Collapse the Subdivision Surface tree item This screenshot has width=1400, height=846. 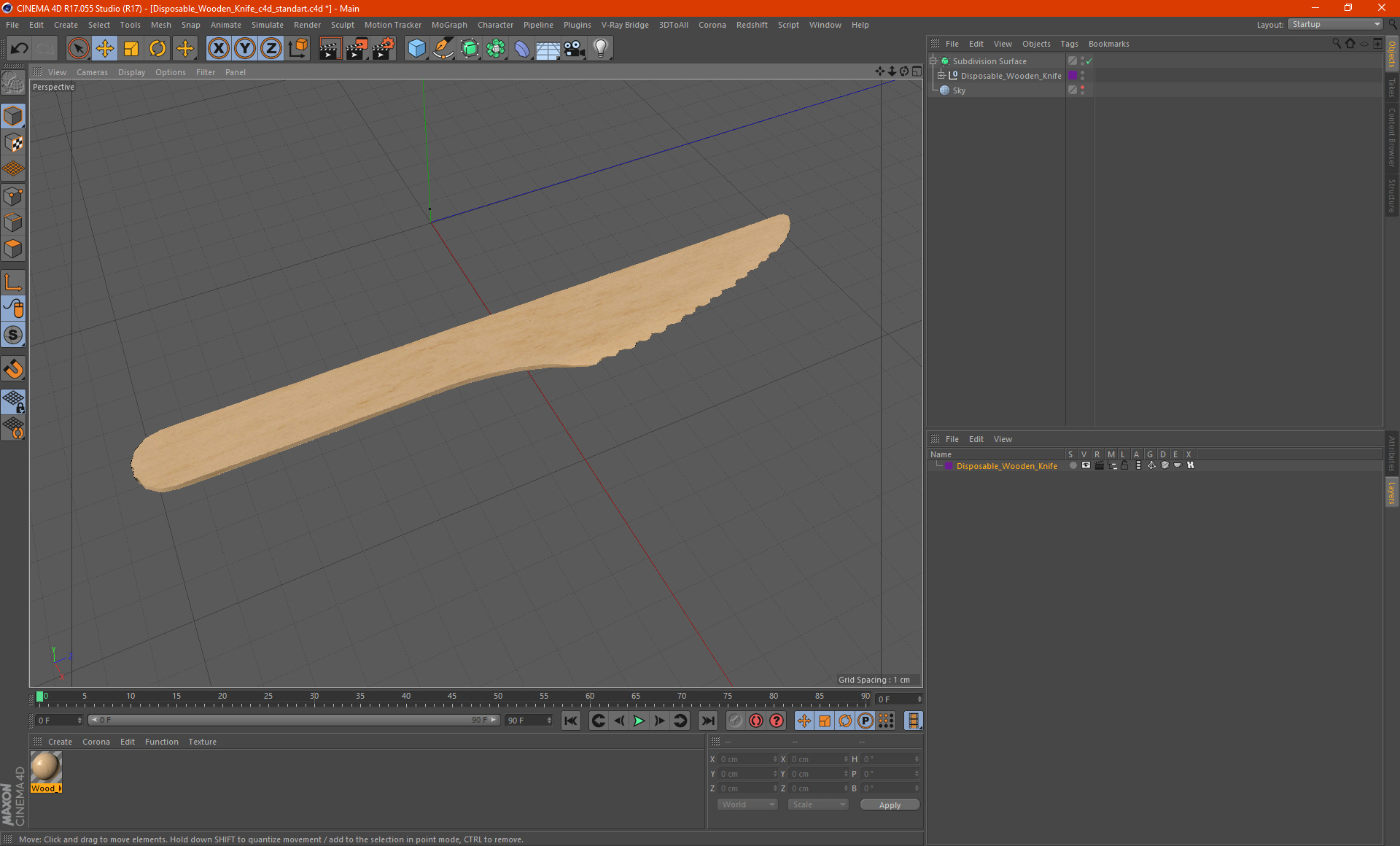click(933, 61)
